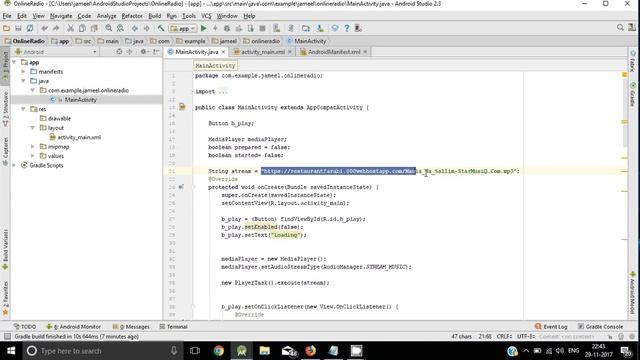Open the VCS menu
The height and width of the screenshot is (360, 640).
click(x=206, y=16)
